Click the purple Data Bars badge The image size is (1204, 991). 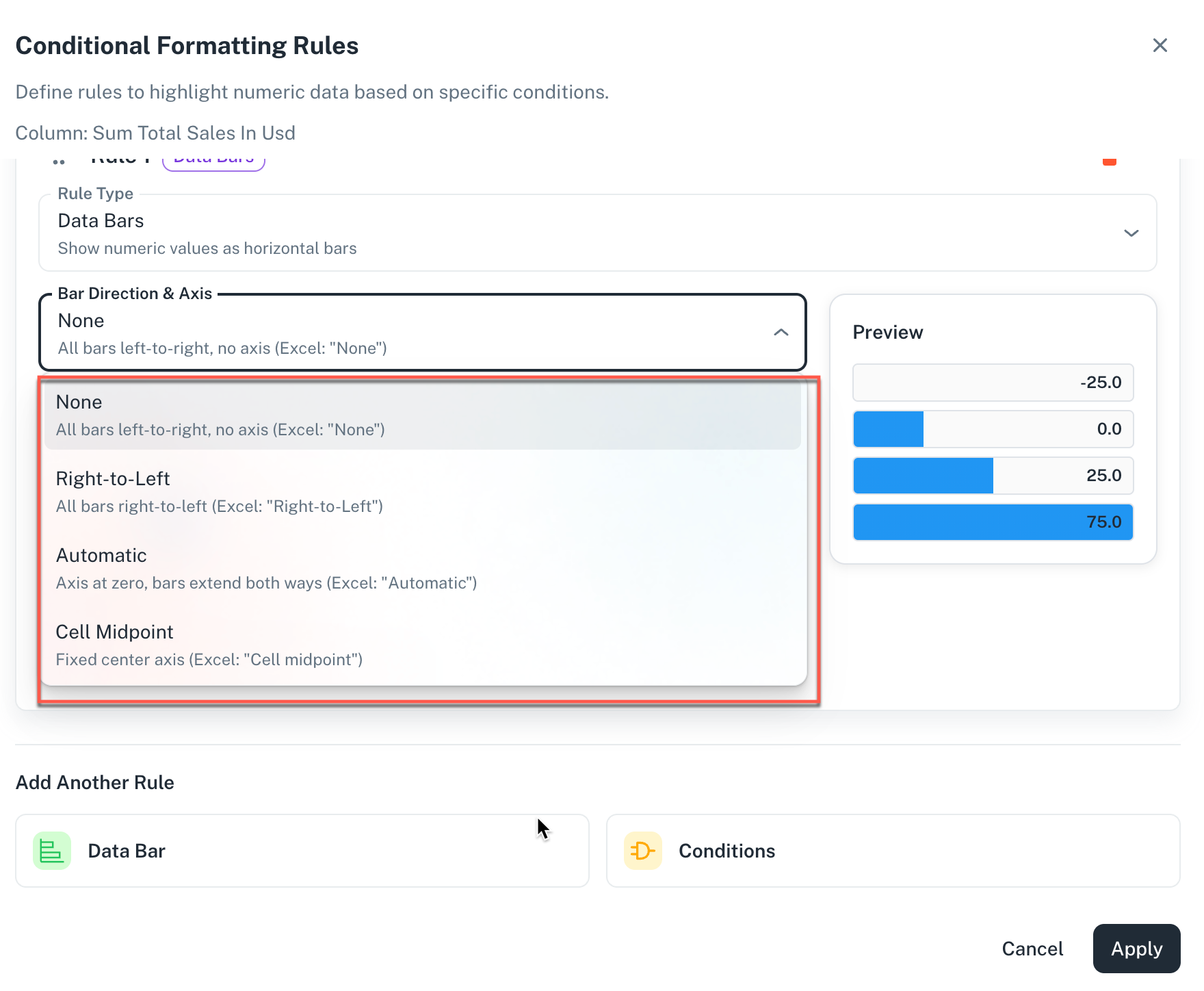coord(213,162)
